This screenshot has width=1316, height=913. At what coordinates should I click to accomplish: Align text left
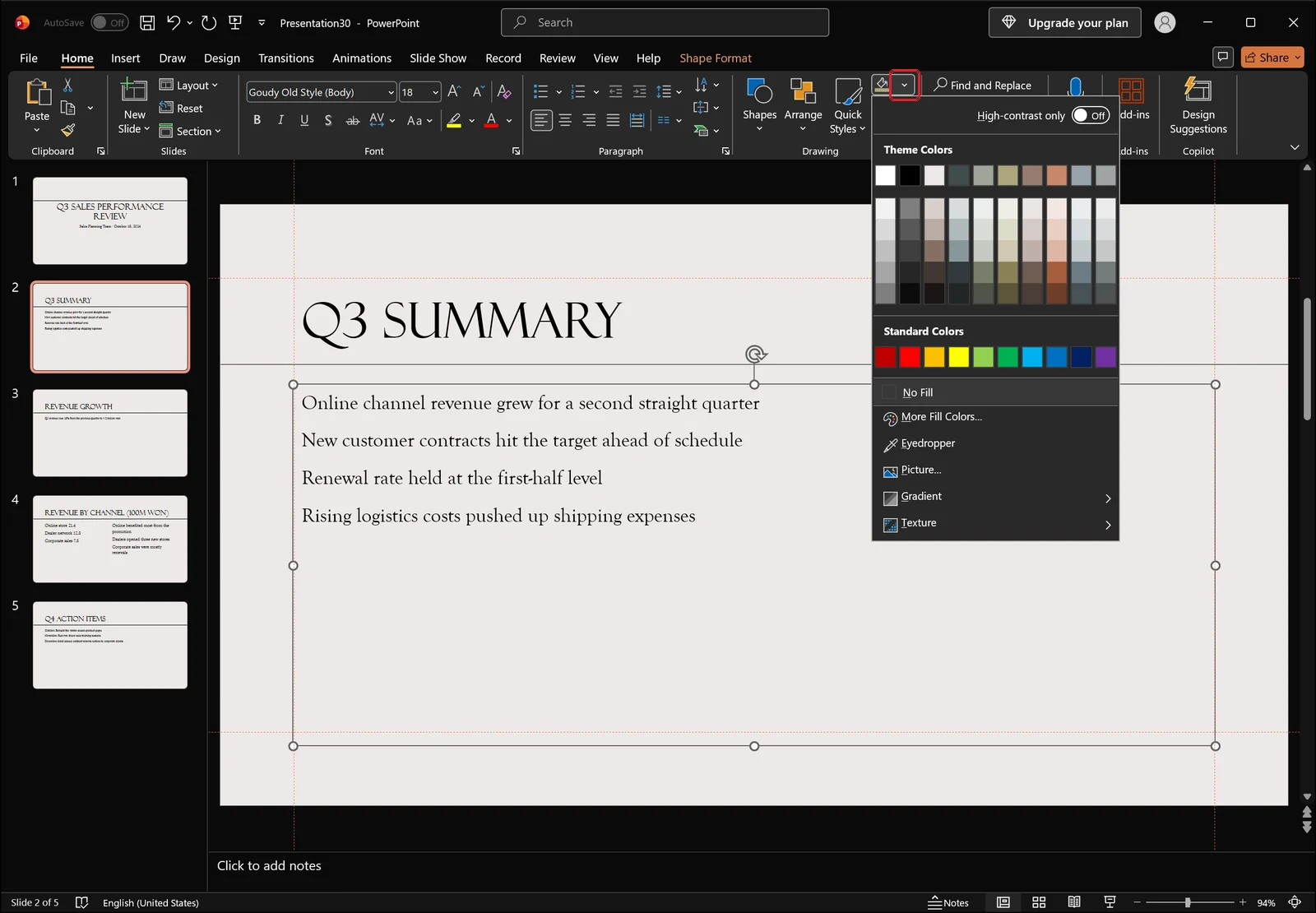pos(541,121)
